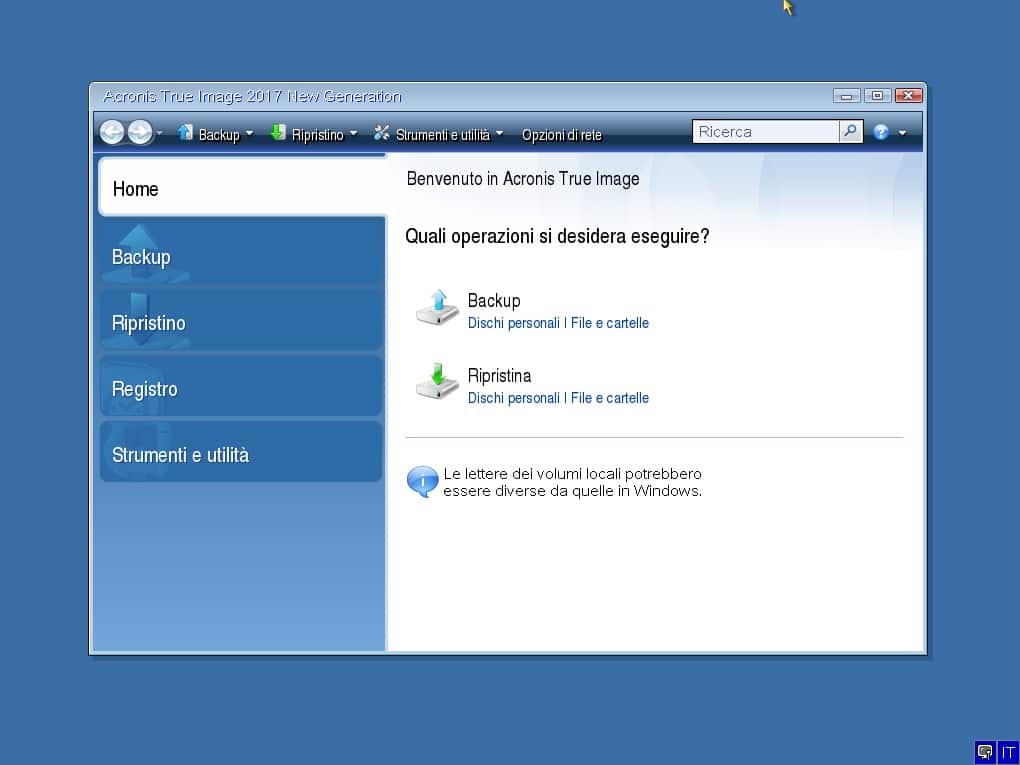1020x765 pixels.
Task: Click the search magnifier button
Action: (x=851, y=132)
